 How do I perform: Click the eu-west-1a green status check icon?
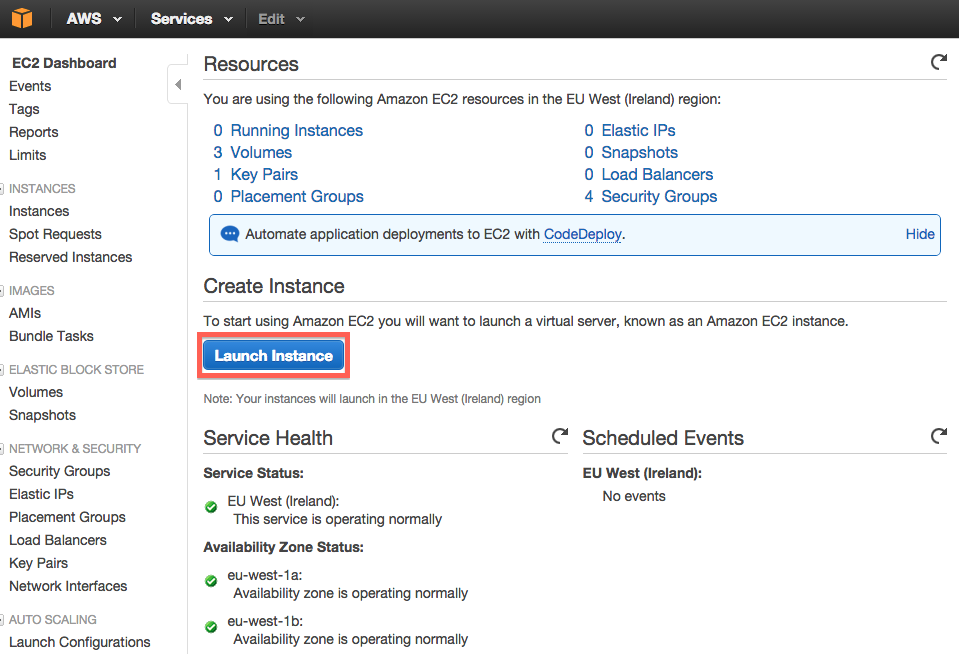click(x=211, y=581)
